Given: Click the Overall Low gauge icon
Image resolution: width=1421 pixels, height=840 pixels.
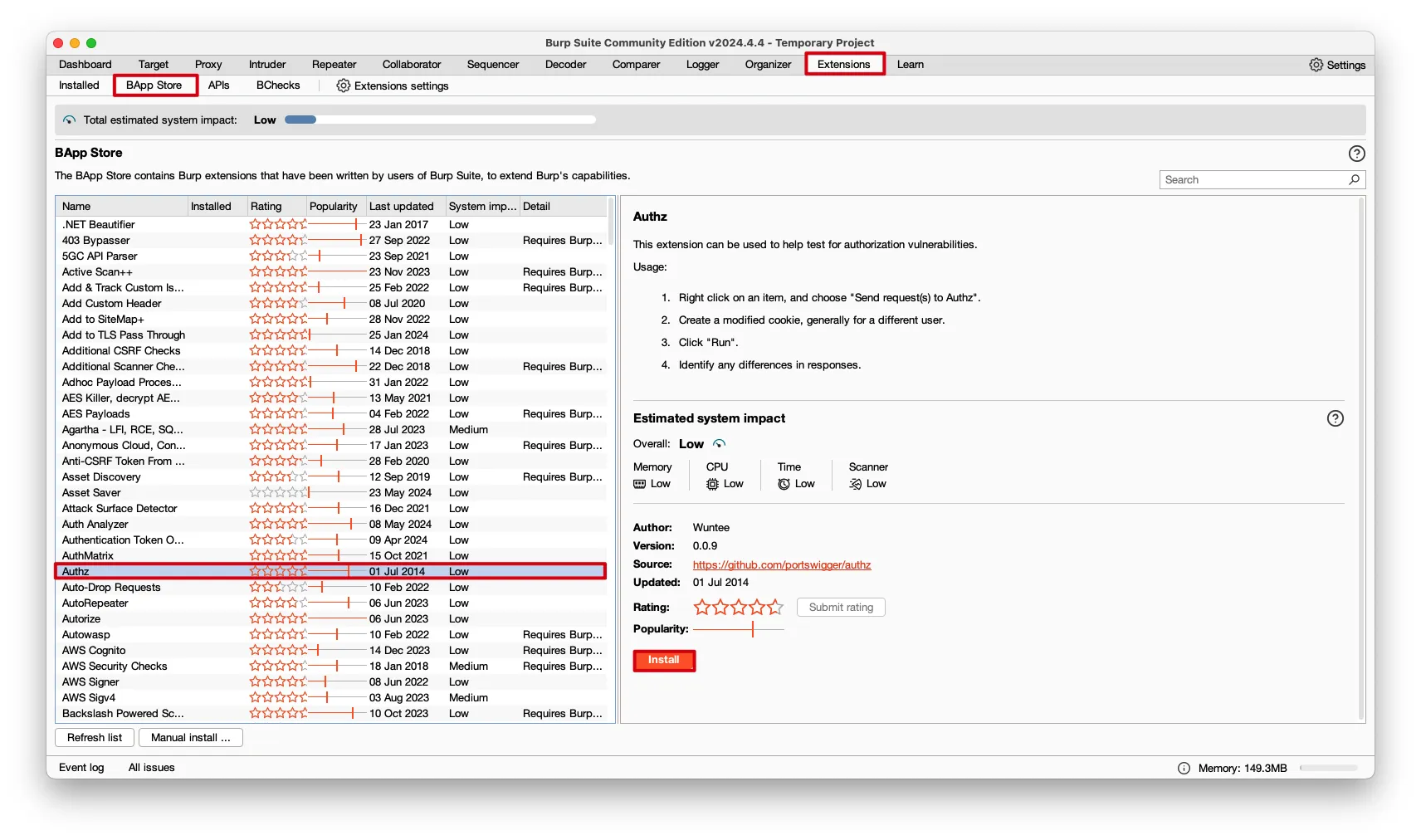Looking at the screenshot, I should pos(719,444).
